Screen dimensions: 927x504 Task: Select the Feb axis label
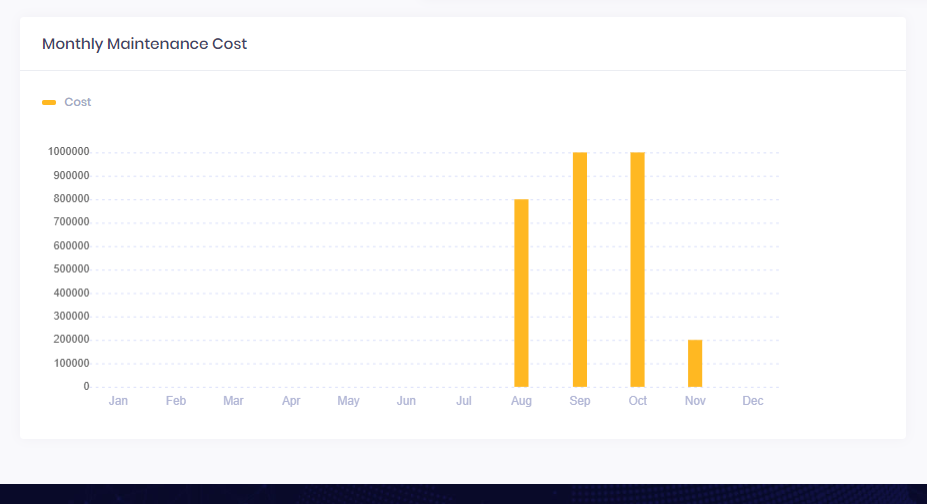pyautogui.click(x=176, y=401)
